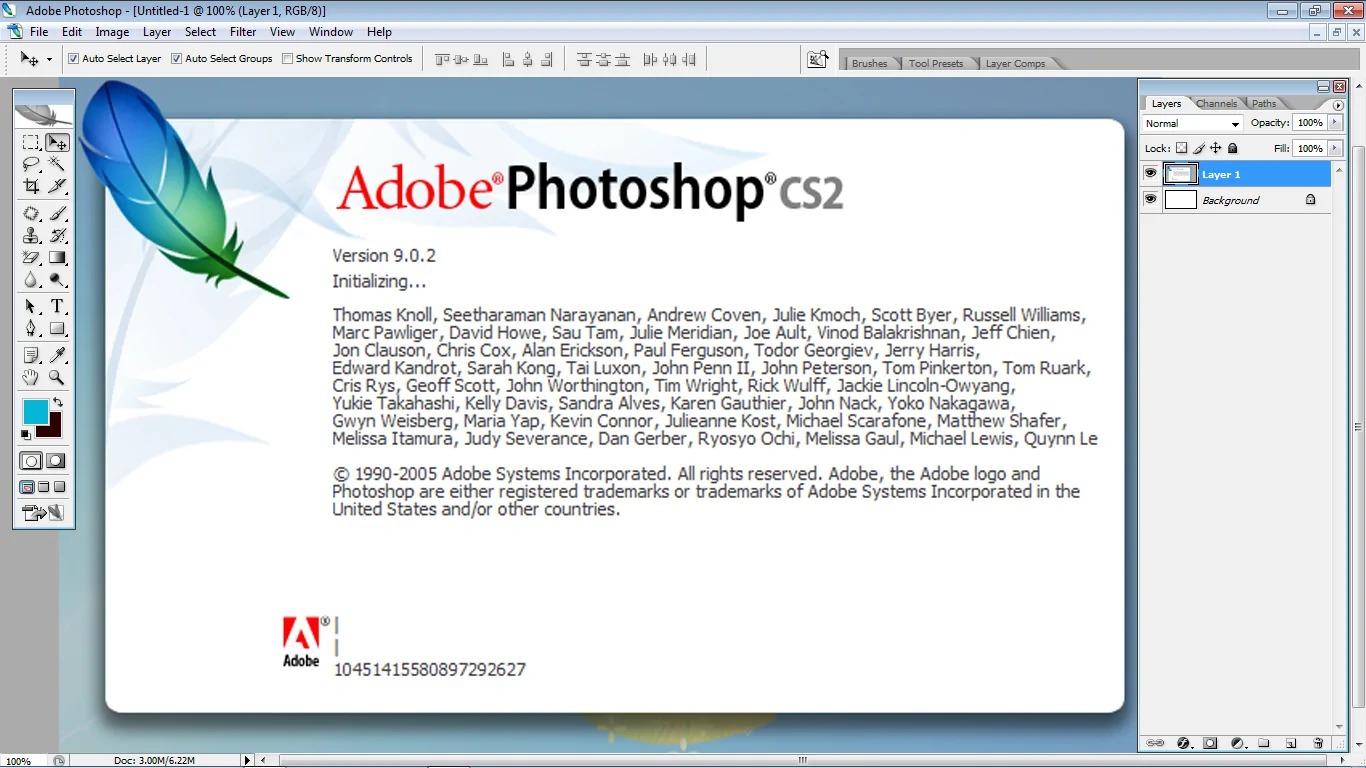The image size is (1366, 768).
Task: Open the Fill slider arrow
Action: (1334, 148)
